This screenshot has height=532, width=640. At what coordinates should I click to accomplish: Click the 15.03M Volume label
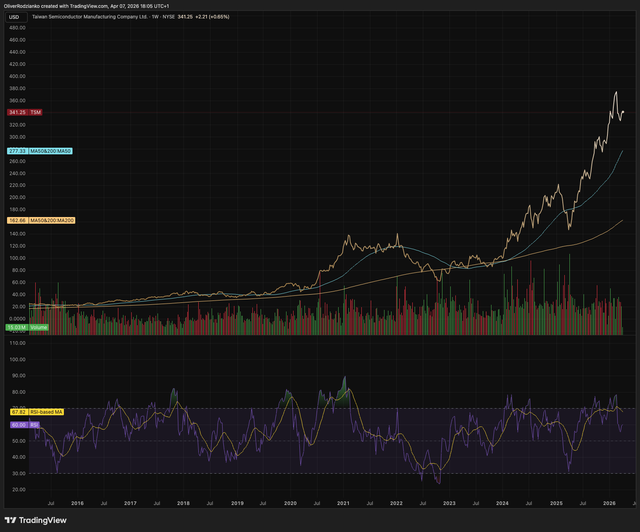click(27, 327)
